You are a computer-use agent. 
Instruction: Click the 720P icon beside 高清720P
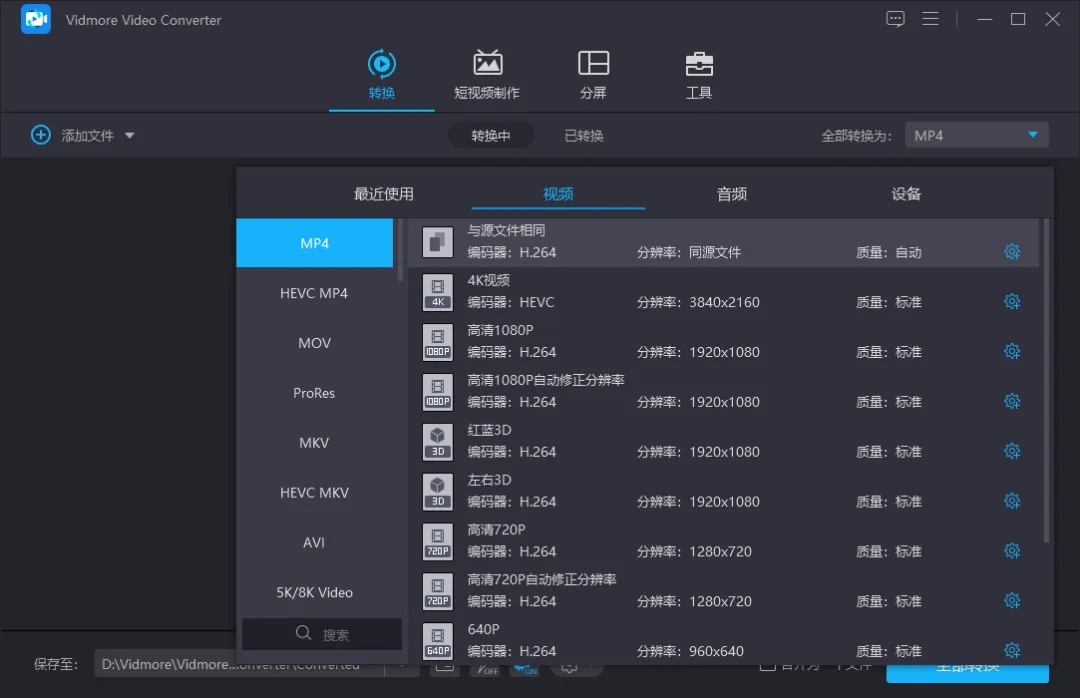tap(437, 542)
